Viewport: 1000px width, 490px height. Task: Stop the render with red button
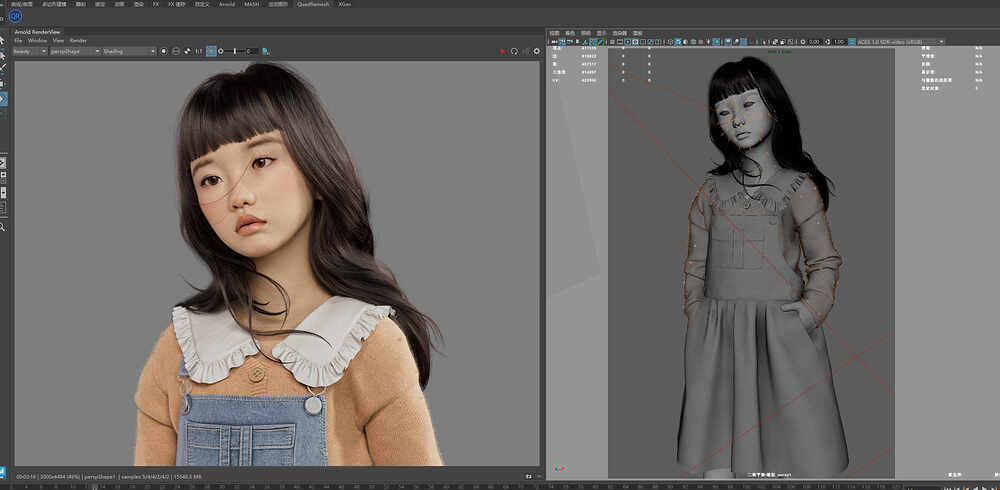[503, 51]
